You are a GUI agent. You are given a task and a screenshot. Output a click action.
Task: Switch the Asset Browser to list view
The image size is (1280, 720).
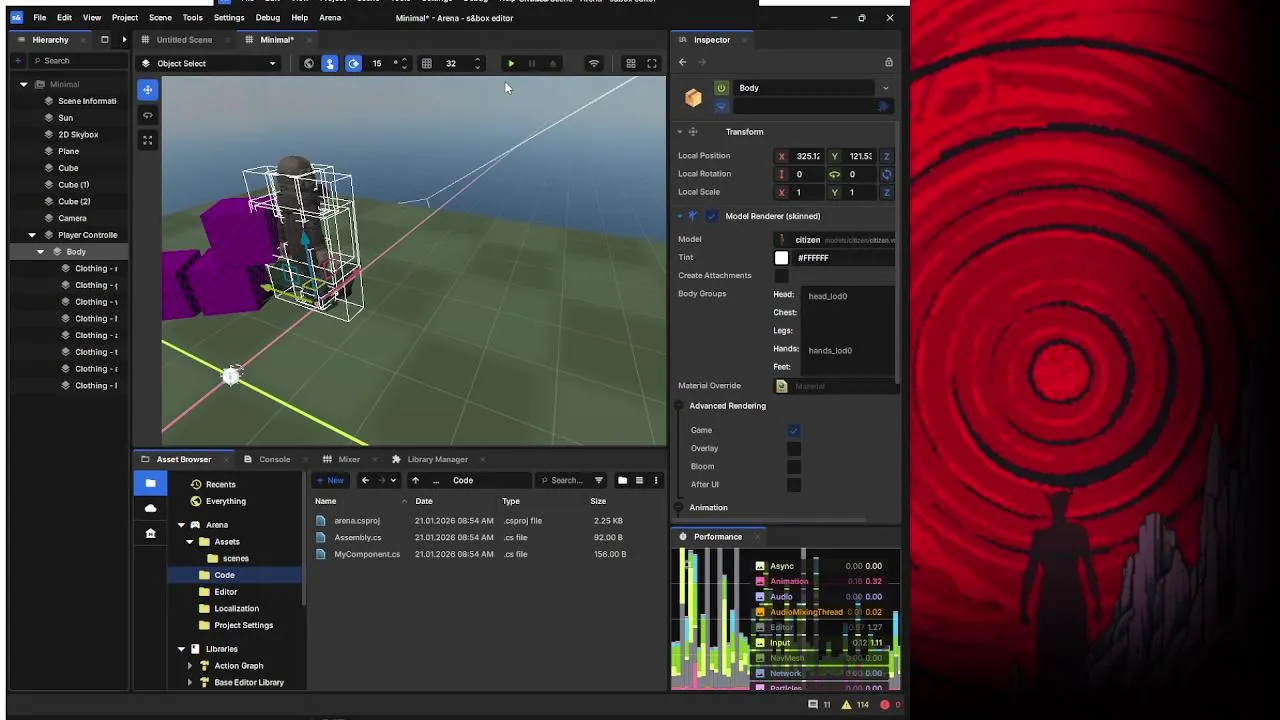tap(639, 481)
